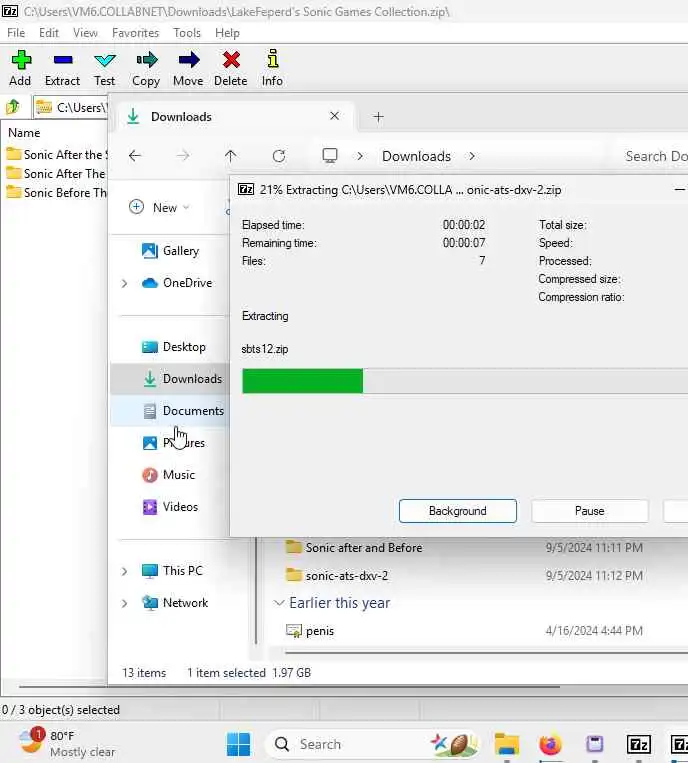The image size is (688, 763).
Task: Open Info in the 7-Zip toolbar
Action: pos(272,68)
